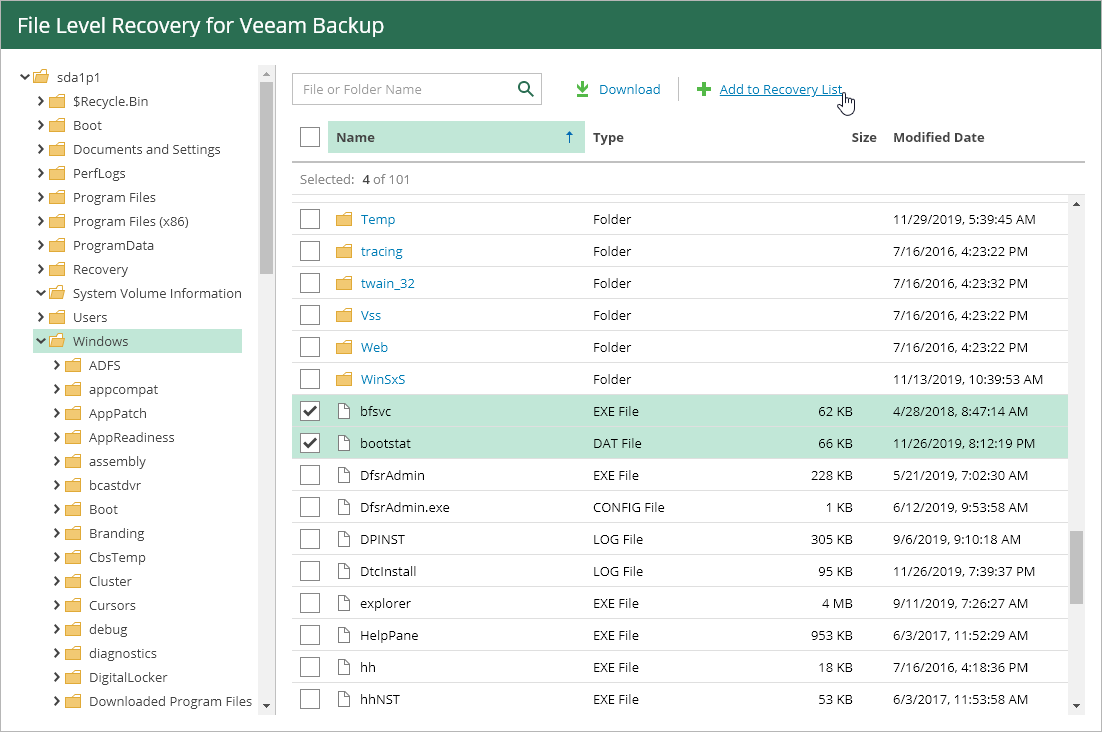Click the search magnifier icon
The image size is (1102, 732).
coord(525,89)
